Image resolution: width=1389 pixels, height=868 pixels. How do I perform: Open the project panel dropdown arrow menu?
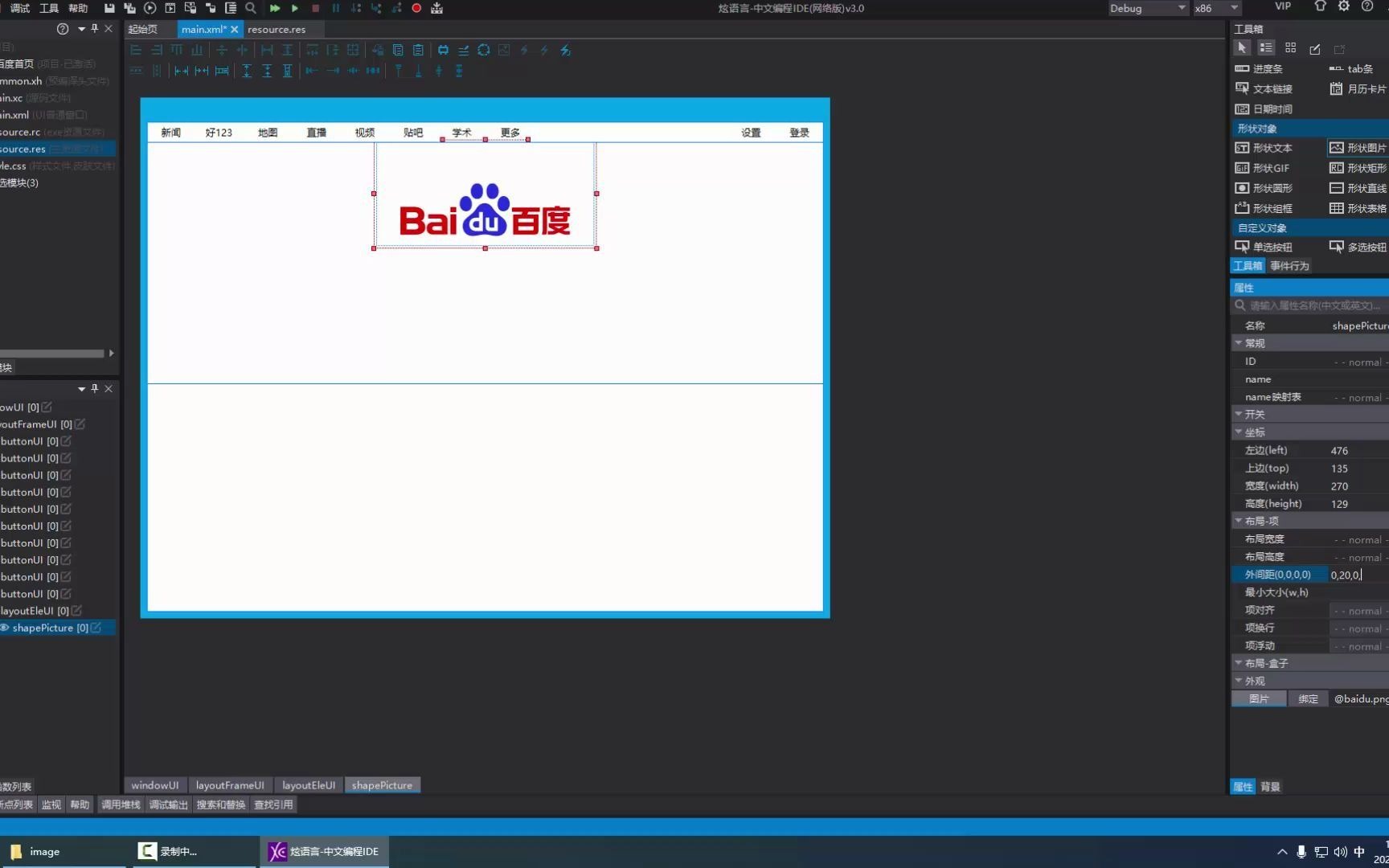81,30
